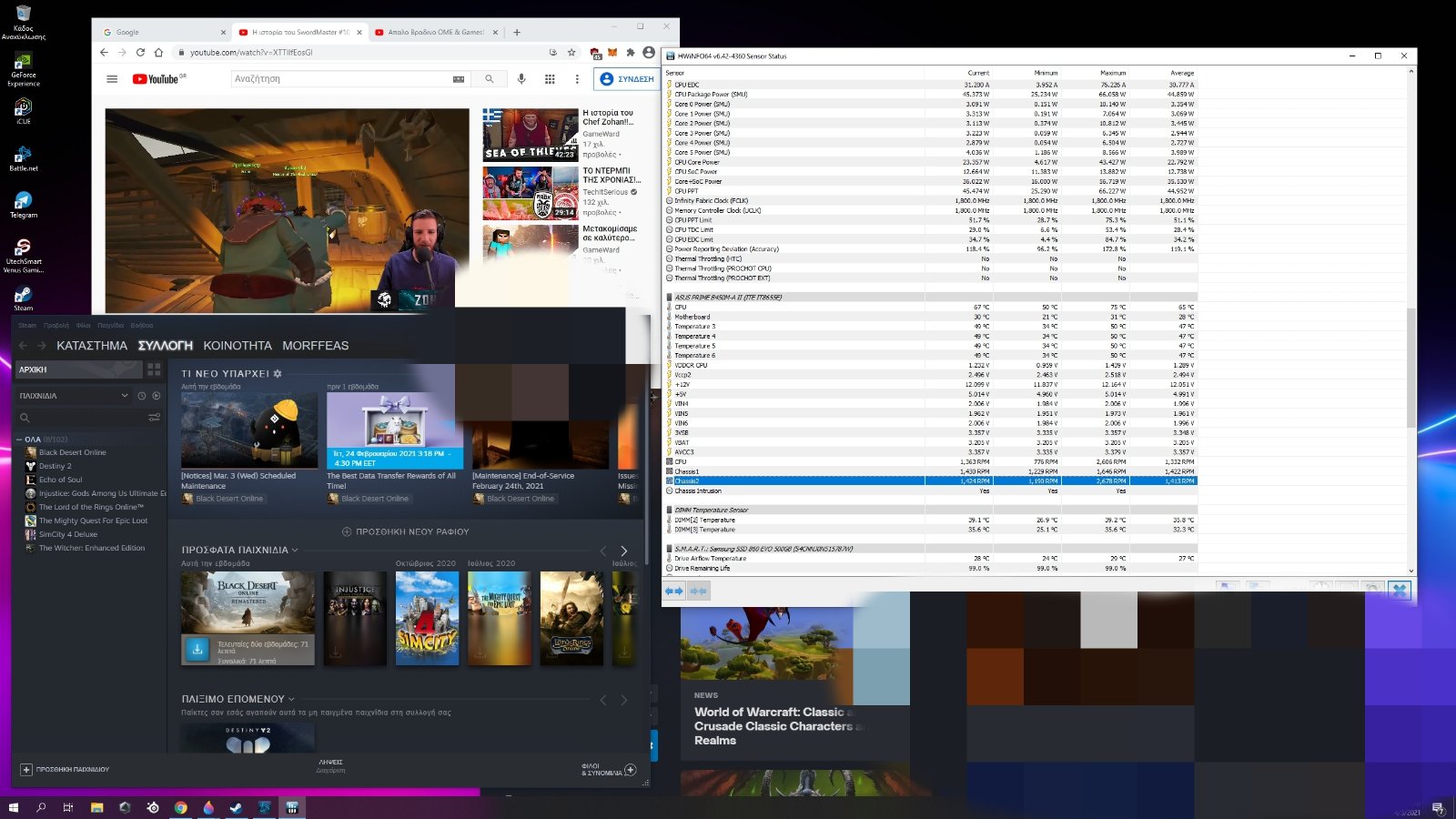Bookmark the page with the star icon
Viewport: 1456px width, 819px height.
pyautogui.click(x=571, y=53)
